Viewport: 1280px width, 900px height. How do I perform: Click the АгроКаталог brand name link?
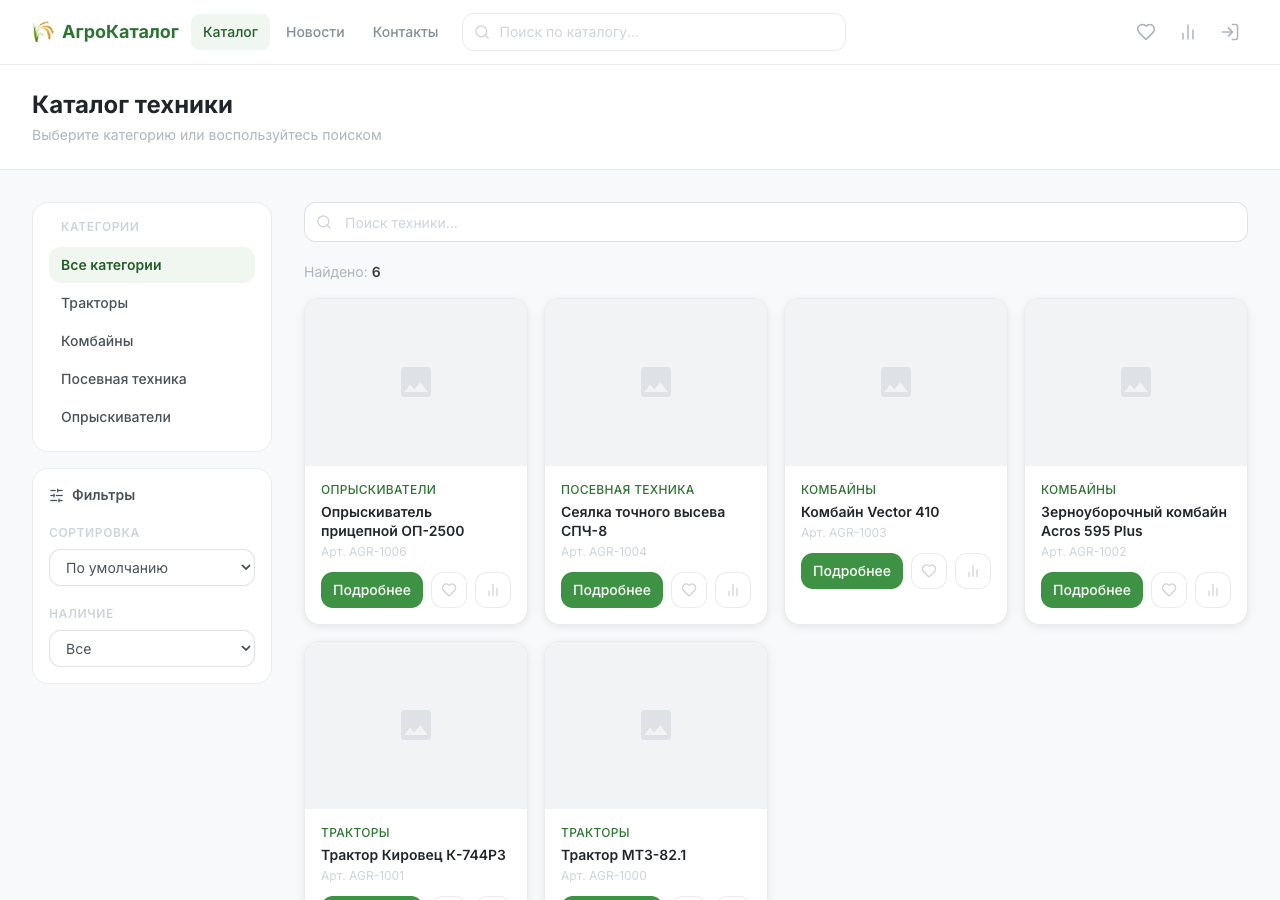[x=120, y=32]
